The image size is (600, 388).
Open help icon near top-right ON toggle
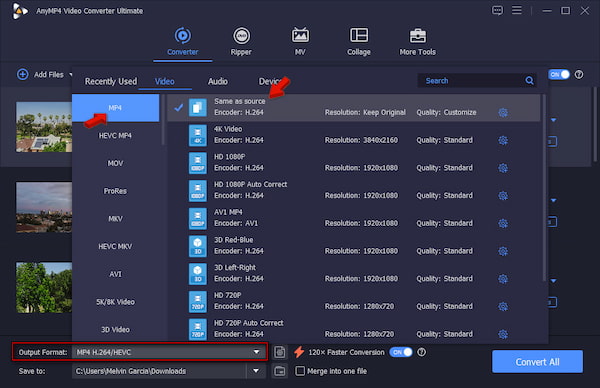tap(579, 74)
